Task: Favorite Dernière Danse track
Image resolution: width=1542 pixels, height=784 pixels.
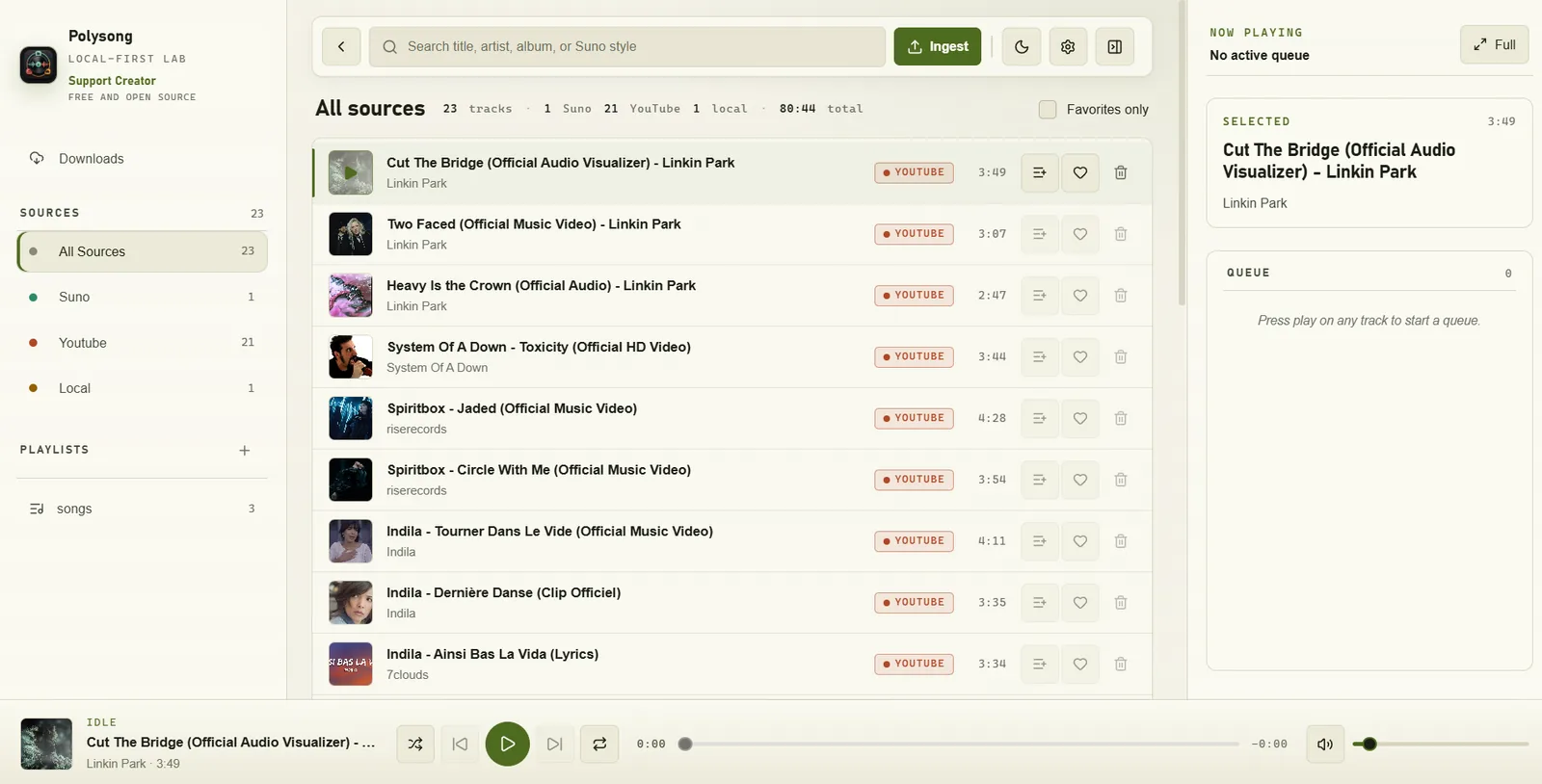Action: click(x=1080, y=603)
